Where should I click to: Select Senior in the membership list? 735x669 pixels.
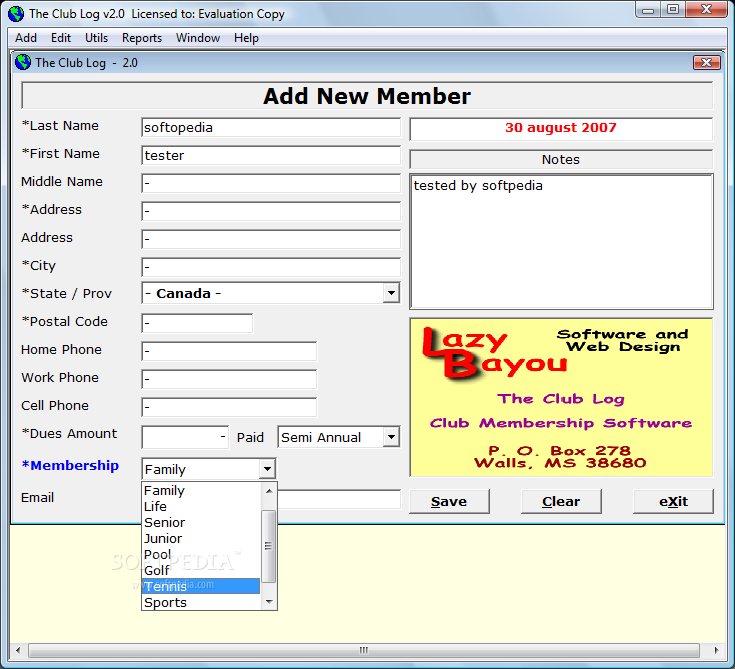(x=201, y=522)
